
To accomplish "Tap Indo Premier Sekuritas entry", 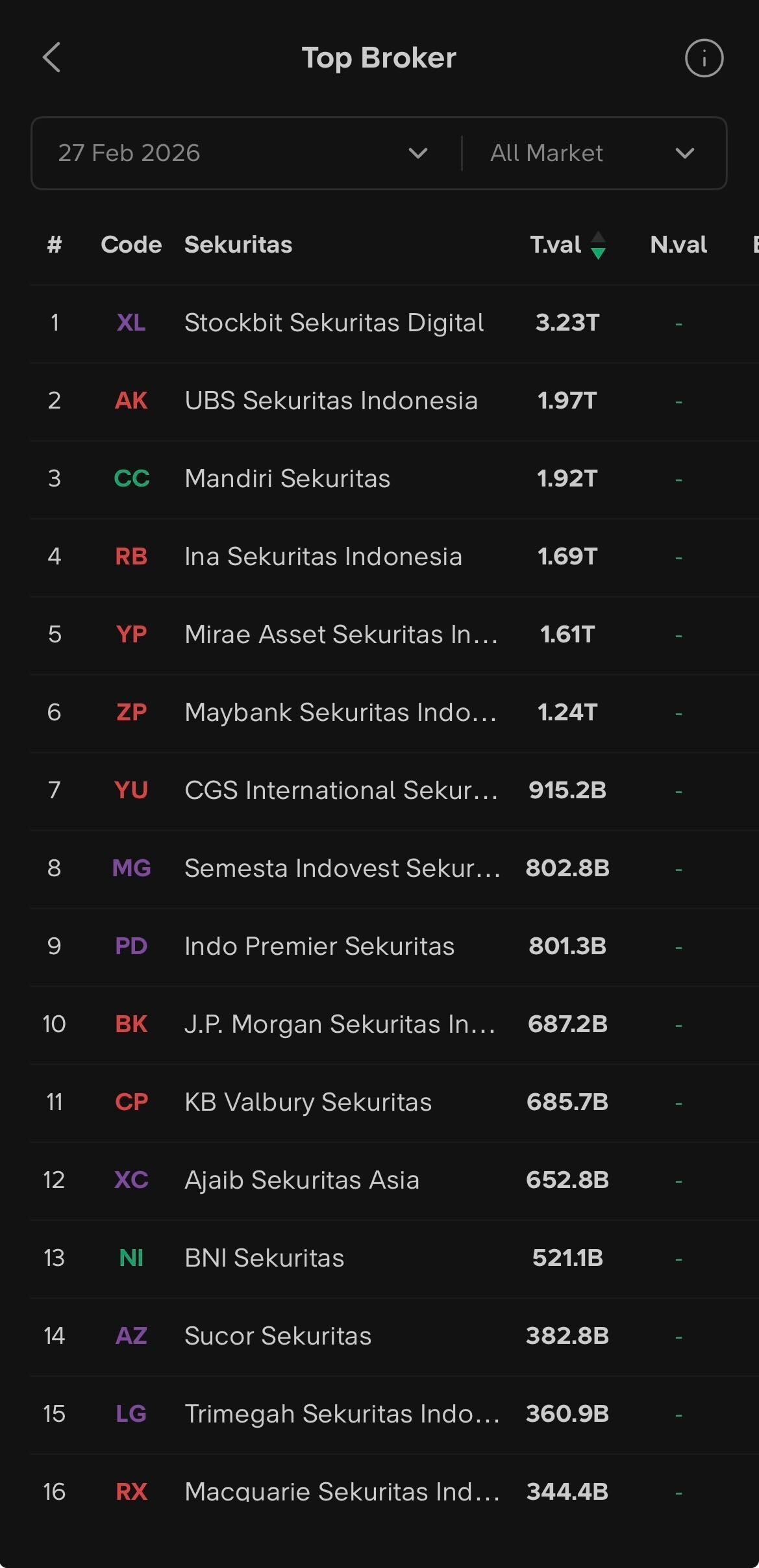I will [x=319, y=946].
